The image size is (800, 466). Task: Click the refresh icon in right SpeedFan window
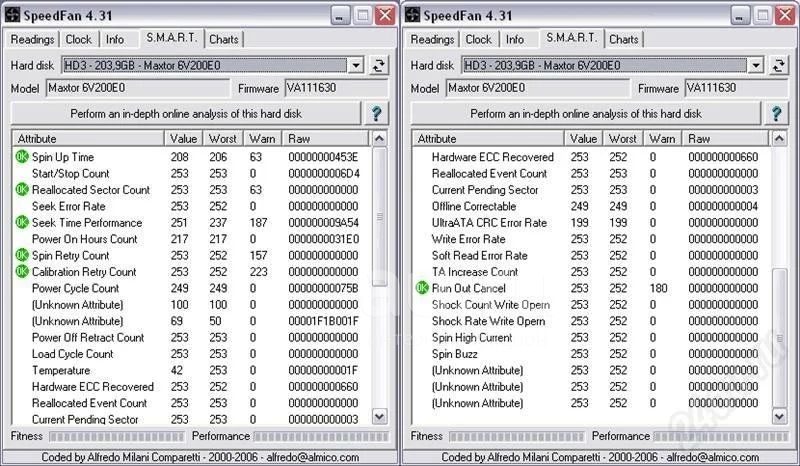pyautogui.click(x=779, y=65)
